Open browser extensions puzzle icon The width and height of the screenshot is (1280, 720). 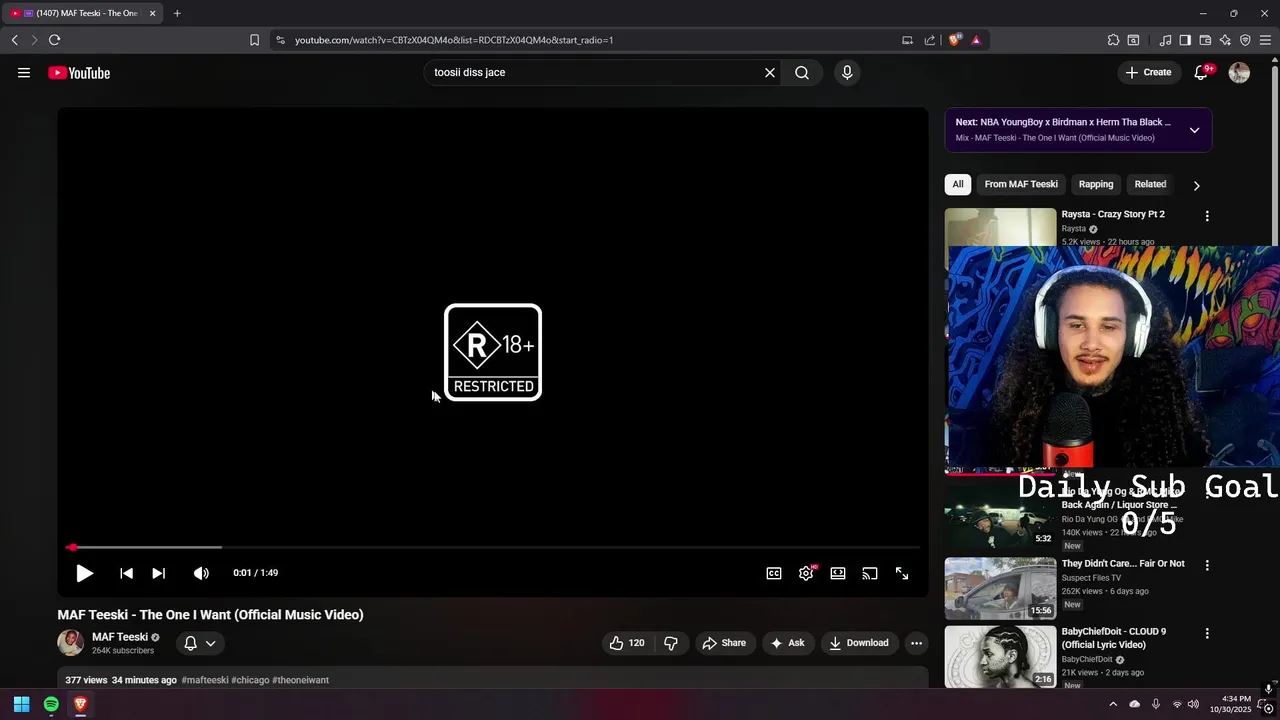pos(1113,40)
